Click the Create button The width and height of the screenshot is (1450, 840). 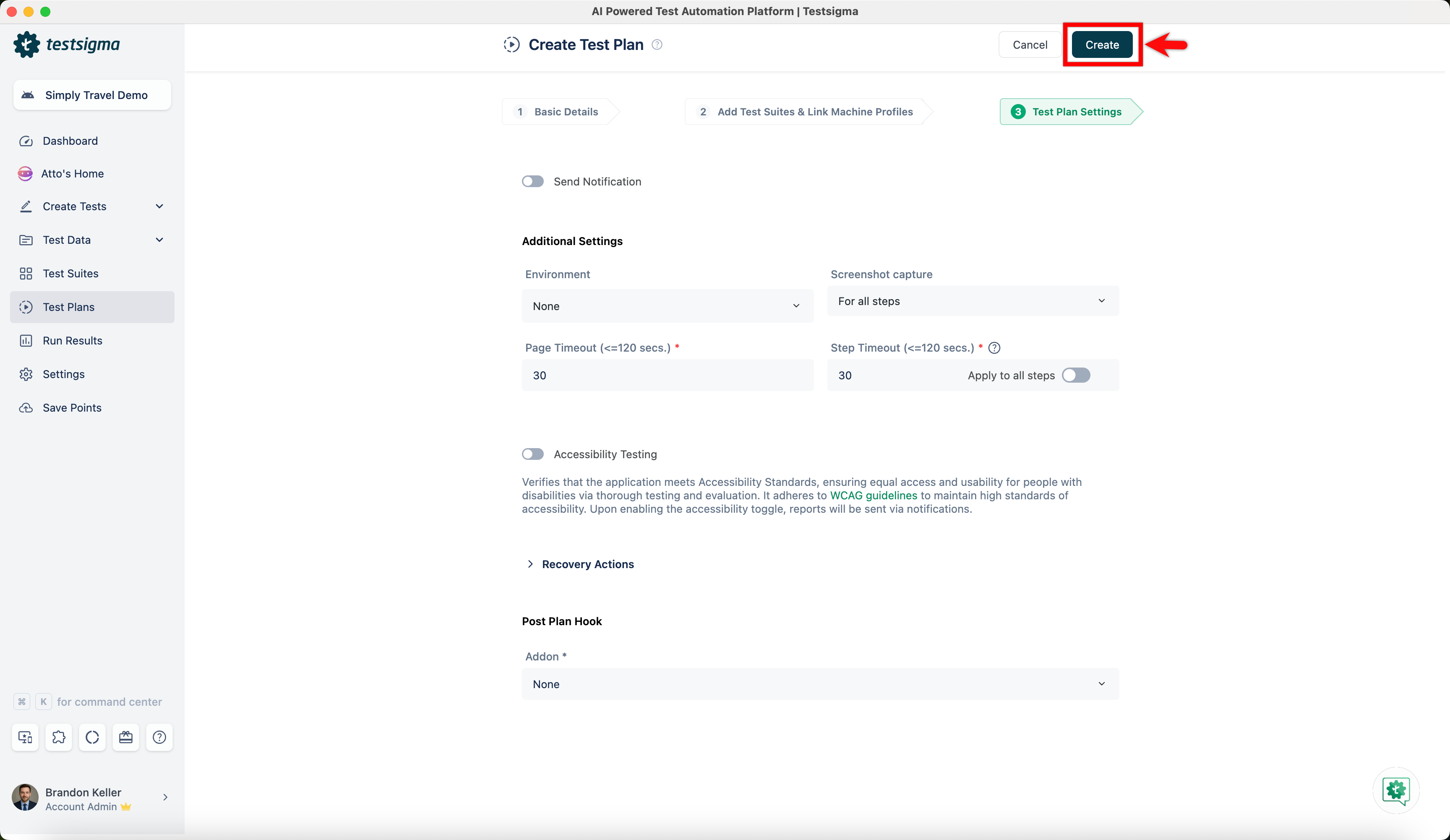[1101, 44]
